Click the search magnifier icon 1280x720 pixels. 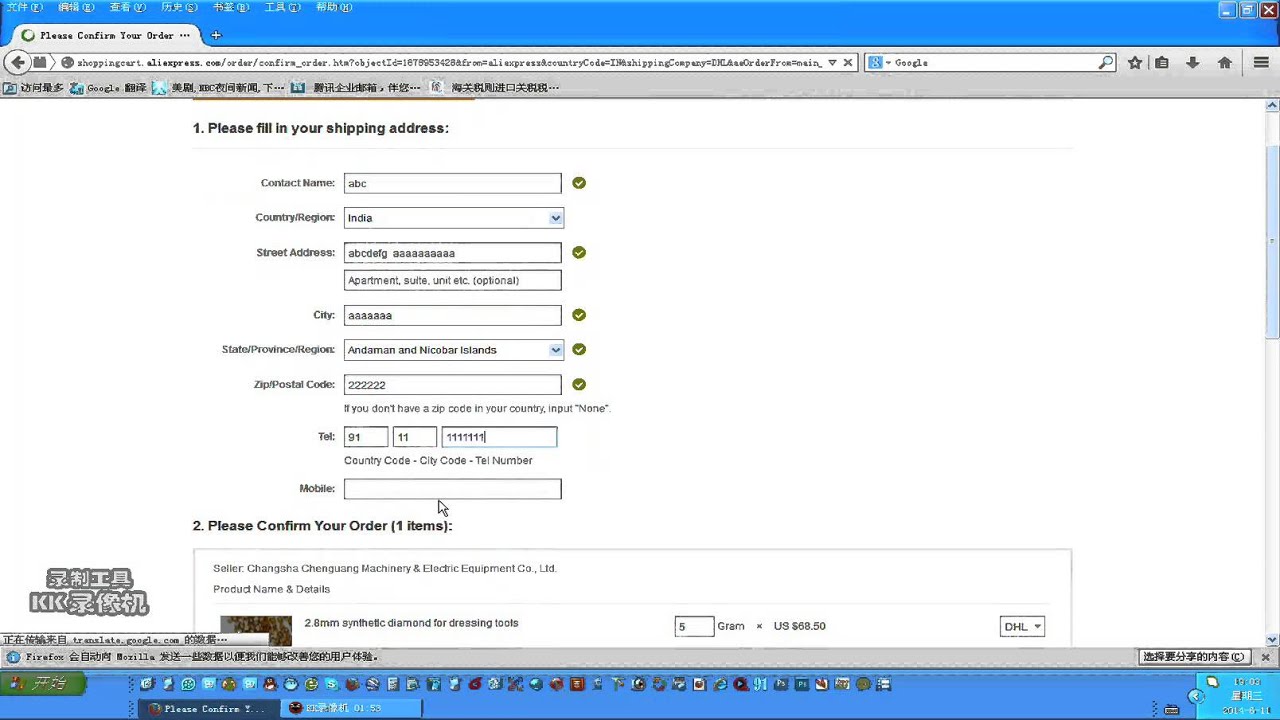pyautogui.click(x=1105, y=62)
